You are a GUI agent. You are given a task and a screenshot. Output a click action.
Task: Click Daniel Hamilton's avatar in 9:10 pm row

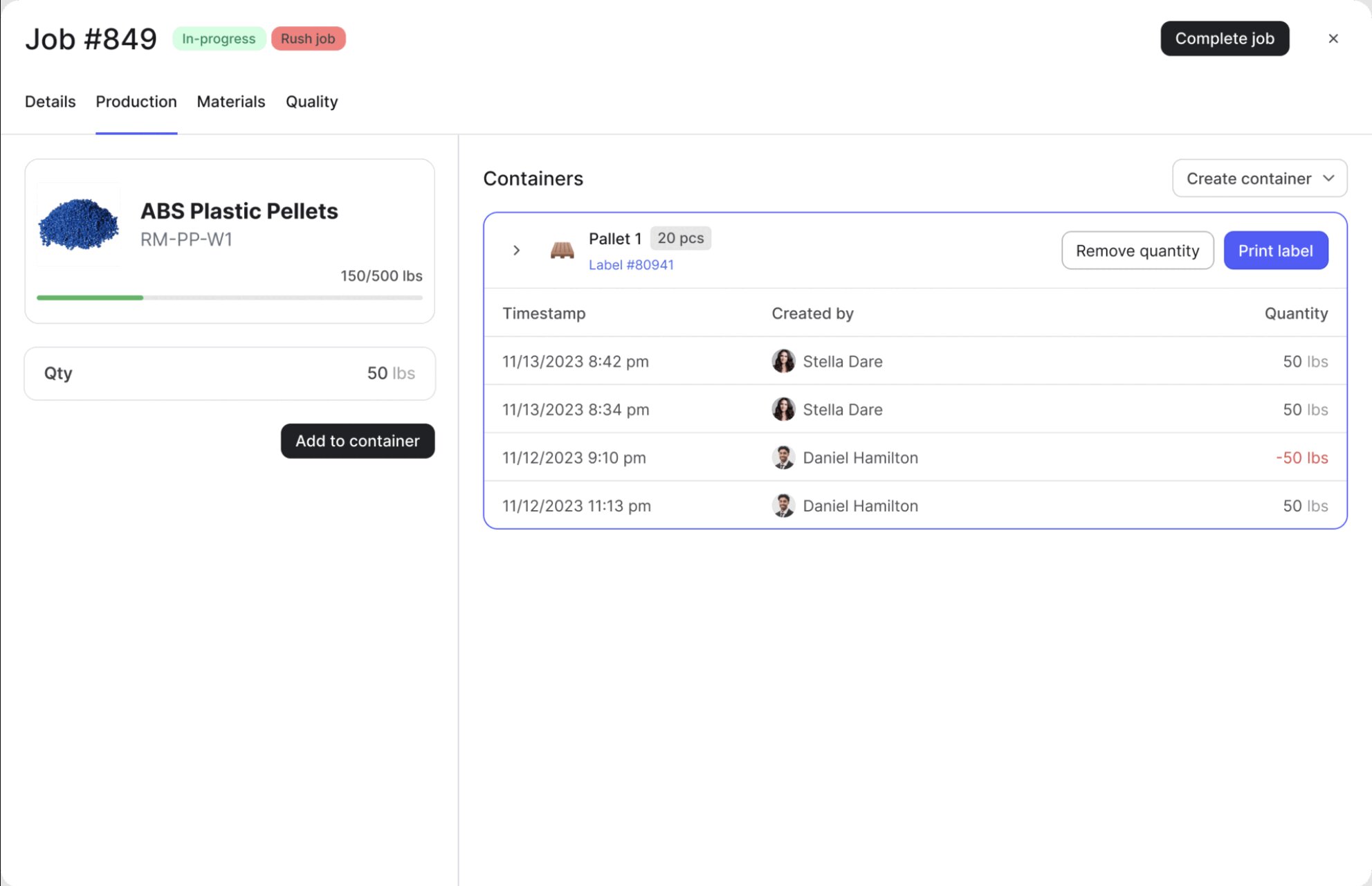783,458
